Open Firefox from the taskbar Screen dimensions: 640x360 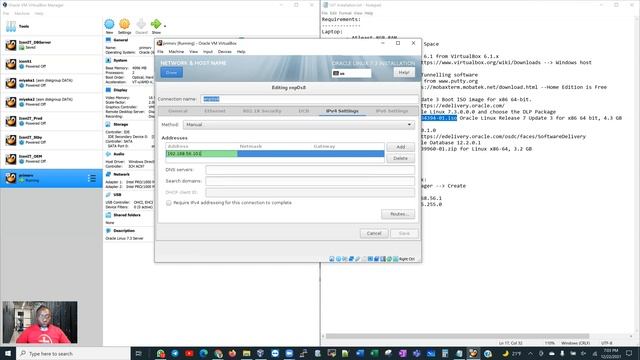(232, 353)
